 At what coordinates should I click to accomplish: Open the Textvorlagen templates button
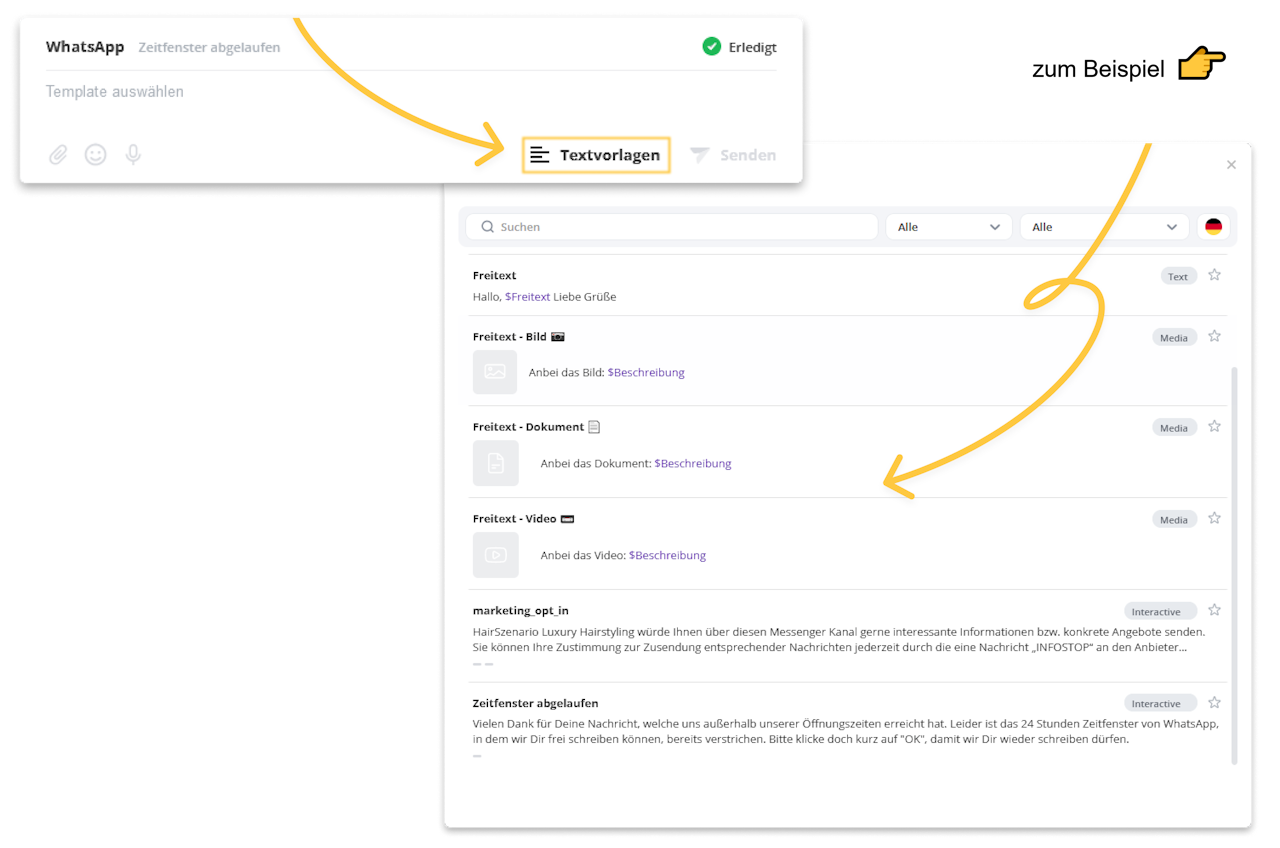pyautogui.click(x=596, y=155)
